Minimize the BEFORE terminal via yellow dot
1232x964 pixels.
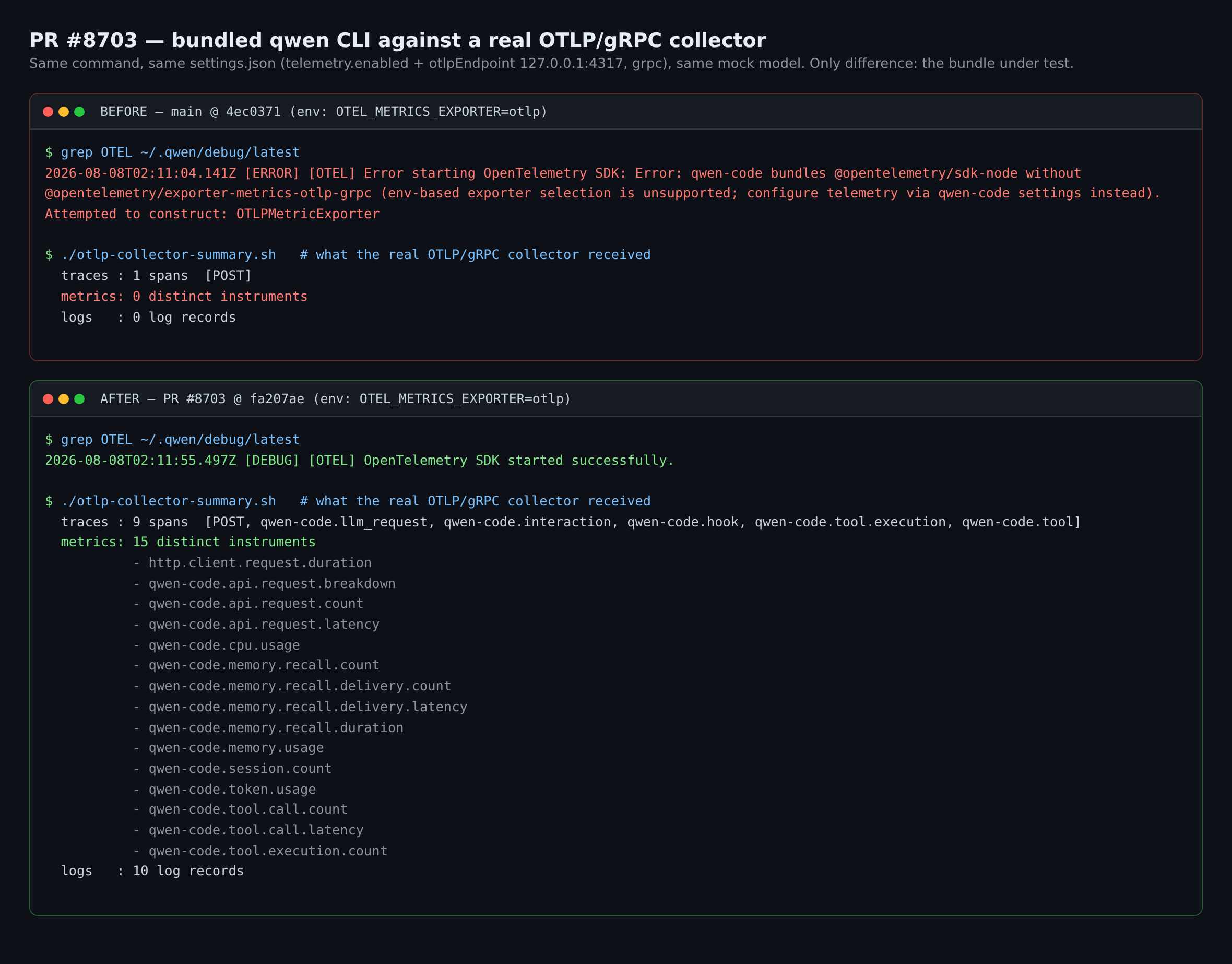tap(64, 112)
